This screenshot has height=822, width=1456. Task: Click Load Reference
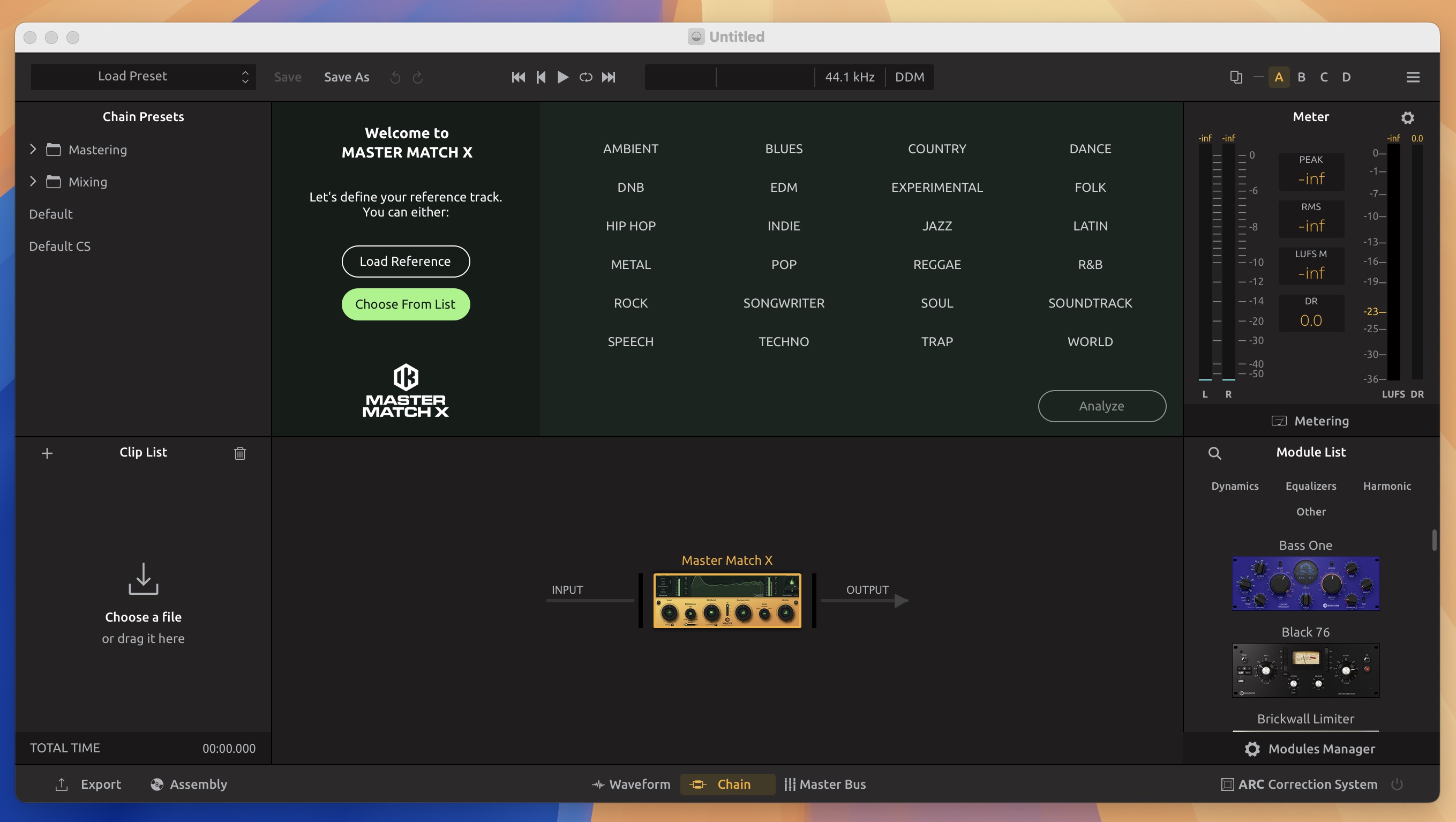406,261
